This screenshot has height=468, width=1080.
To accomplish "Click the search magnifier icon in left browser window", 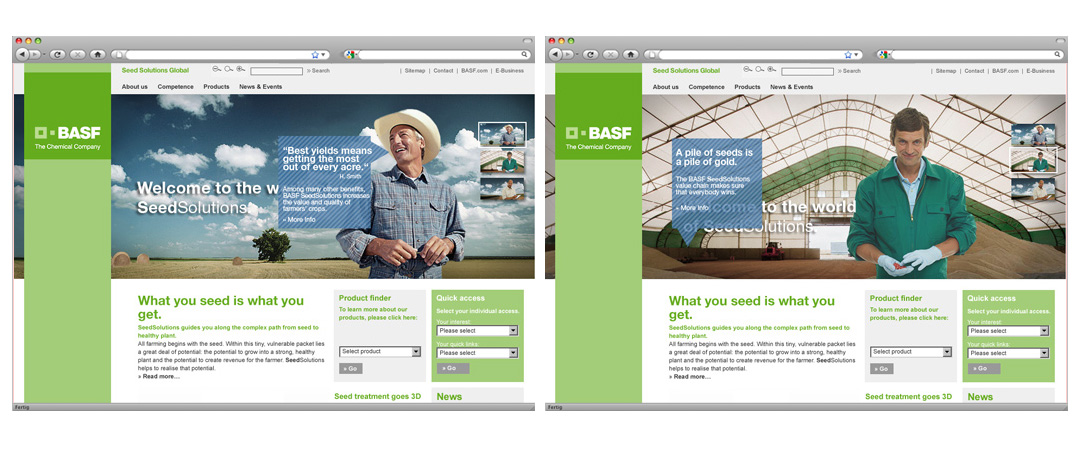I will tap(524, 54).
